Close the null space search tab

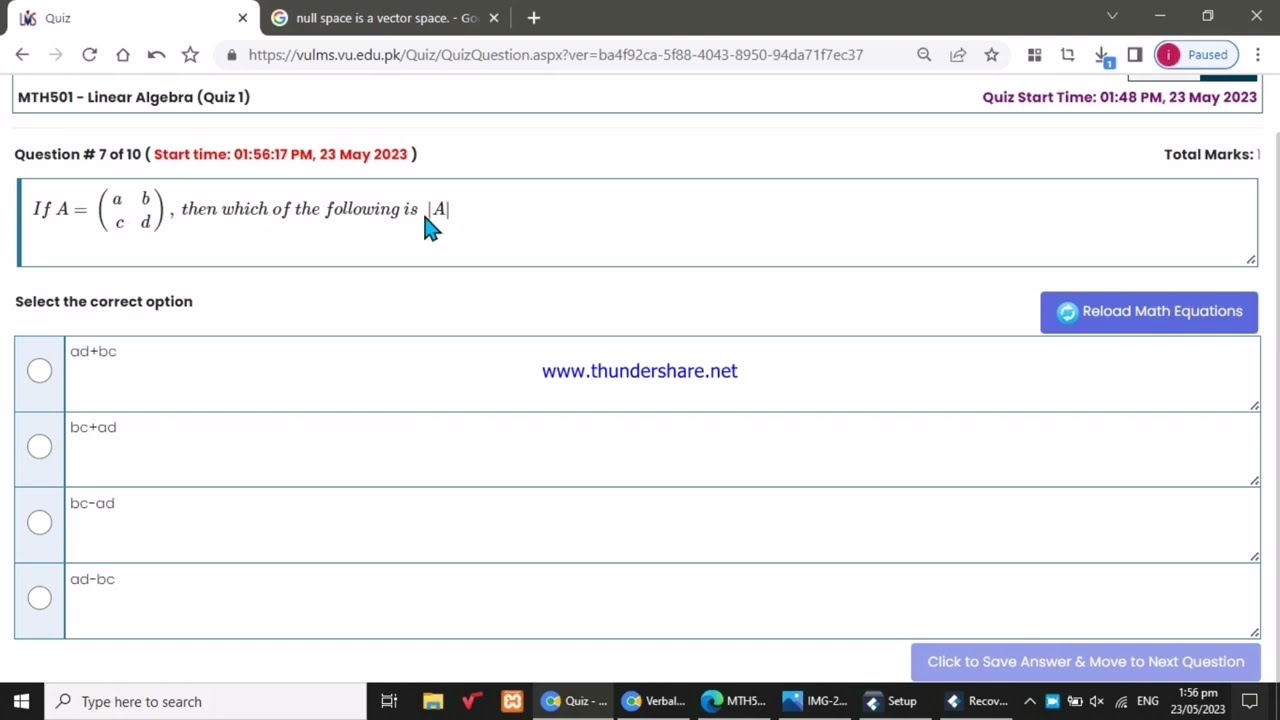(x=494, y=18)
